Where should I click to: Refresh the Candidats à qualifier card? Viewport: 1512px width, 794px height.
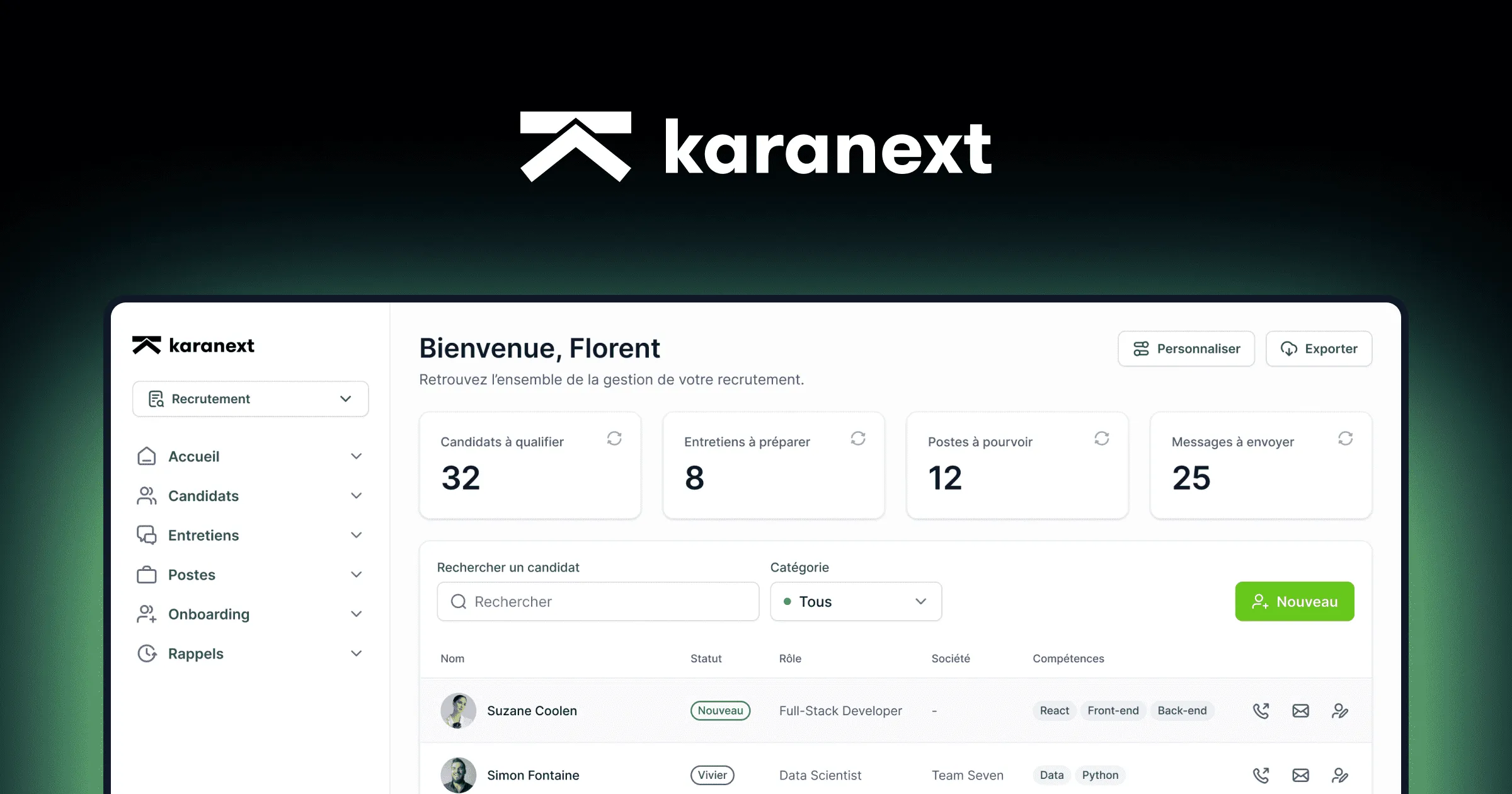click(614, 439)
